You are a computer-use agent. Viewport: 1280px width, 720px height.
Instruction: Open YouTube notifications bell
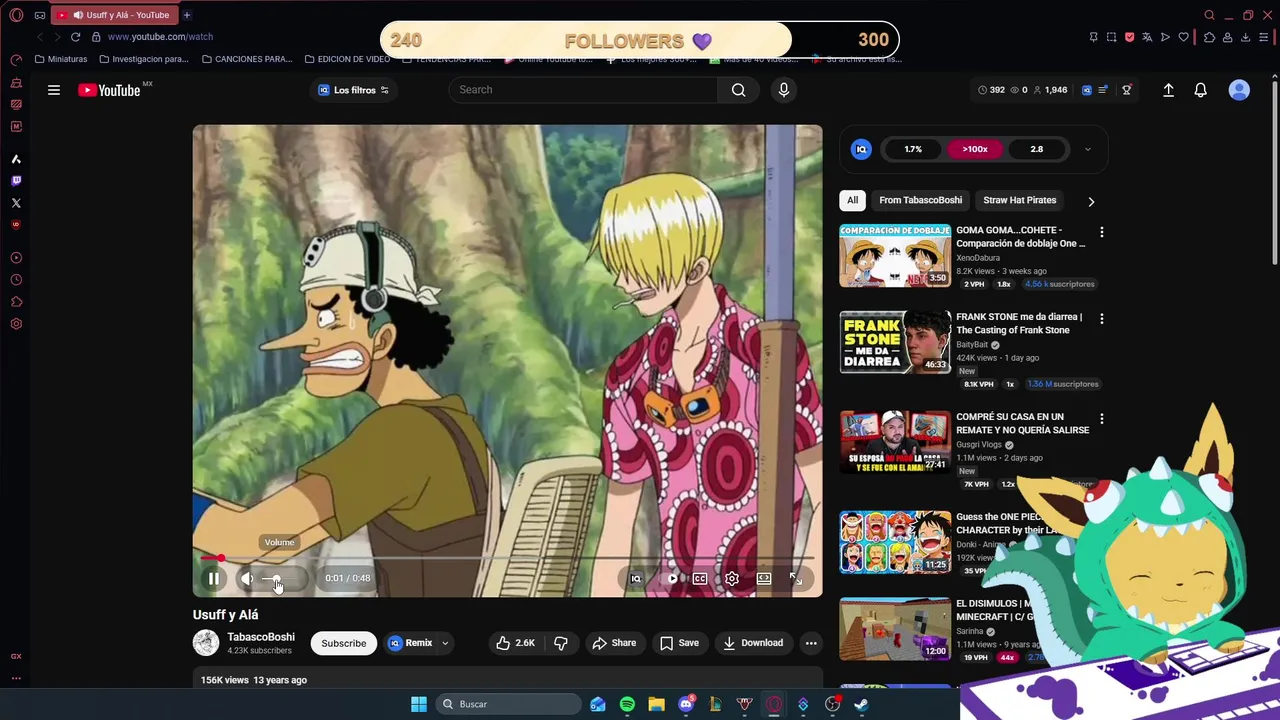click(x=1201, y=90)
